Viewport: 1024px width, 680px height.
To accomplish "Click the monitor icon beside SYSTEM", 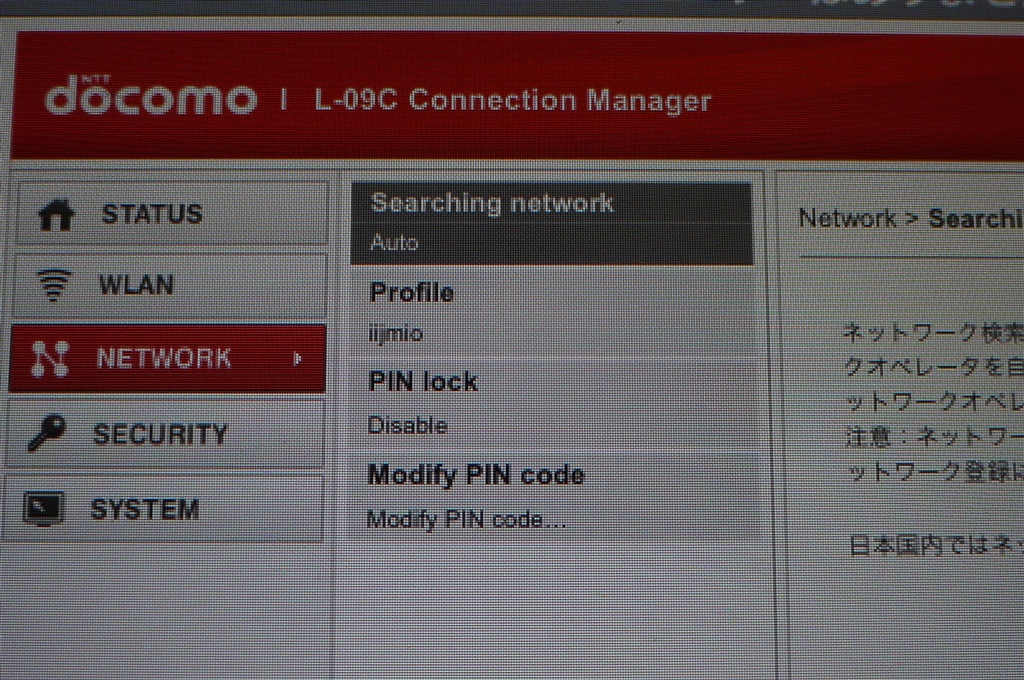I will [43, 508].
